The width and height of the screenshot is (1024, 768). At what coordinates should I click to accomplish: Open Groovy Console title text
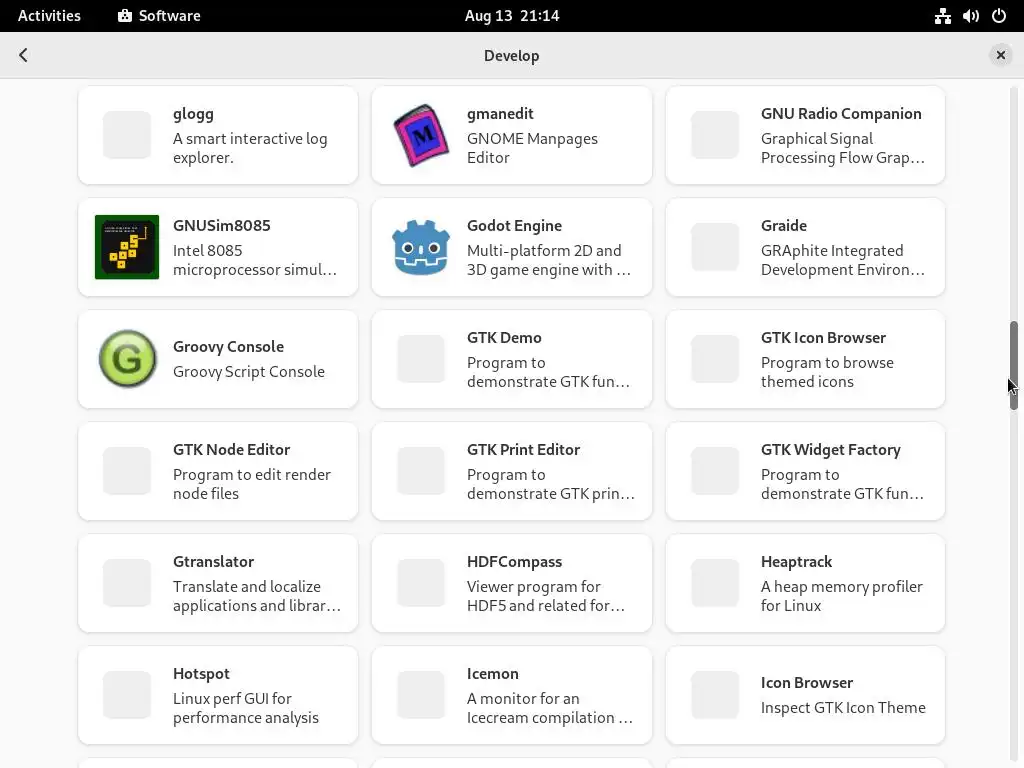point(228,347)
